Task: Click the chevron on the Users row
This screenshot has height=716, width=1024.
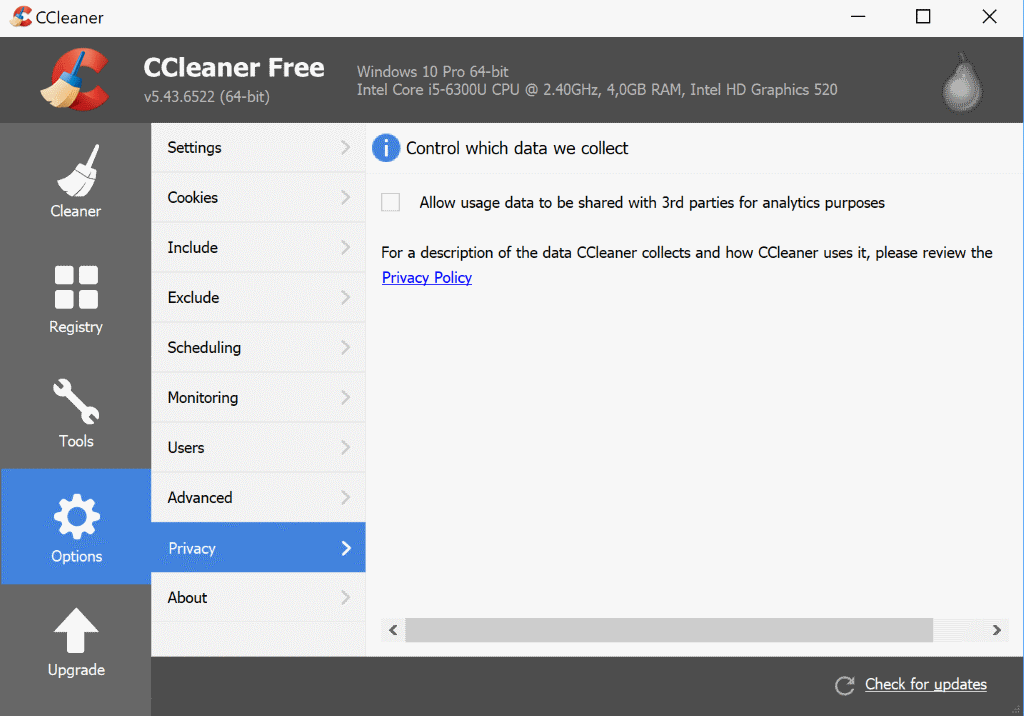Action: 345,448
